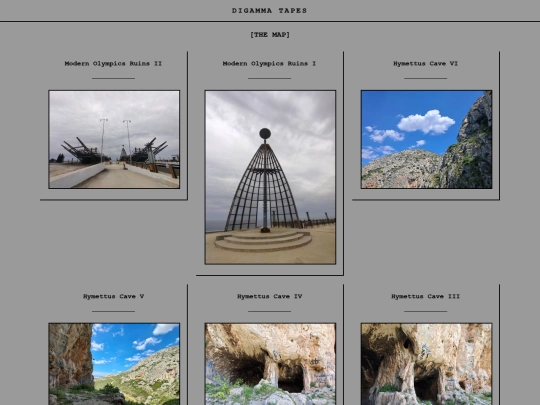
Task: Open the Modern Olympics Ruins I title
Action: [269, 63]
